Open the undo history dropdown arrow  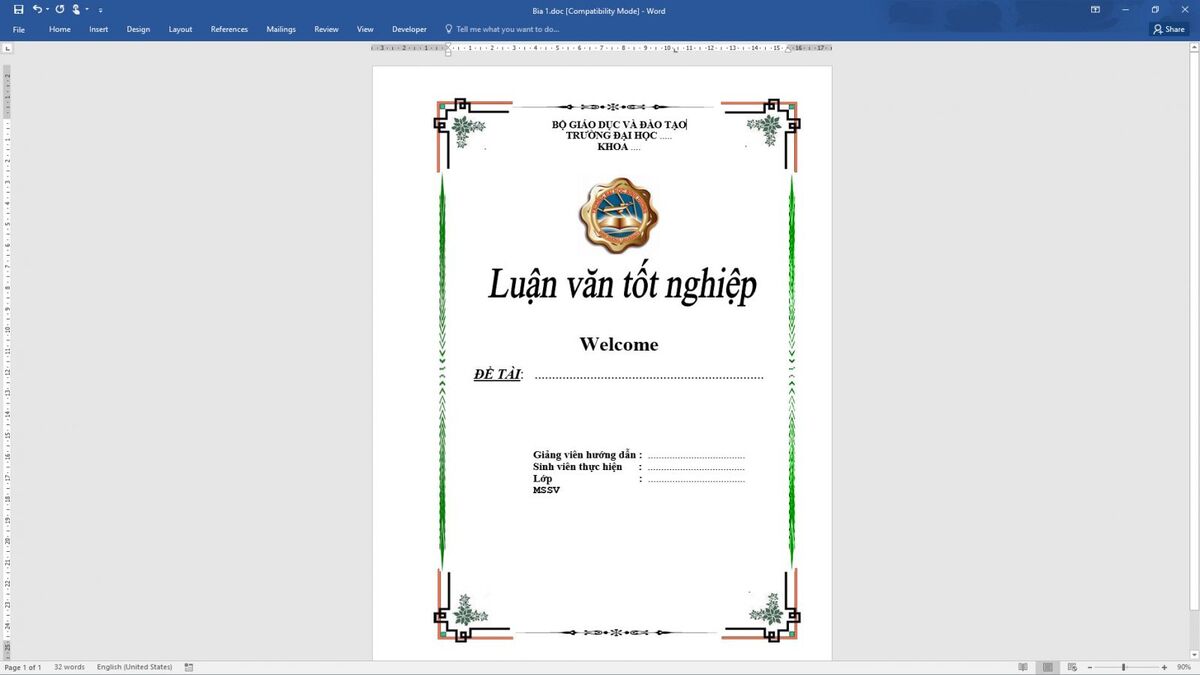(47, 9)
